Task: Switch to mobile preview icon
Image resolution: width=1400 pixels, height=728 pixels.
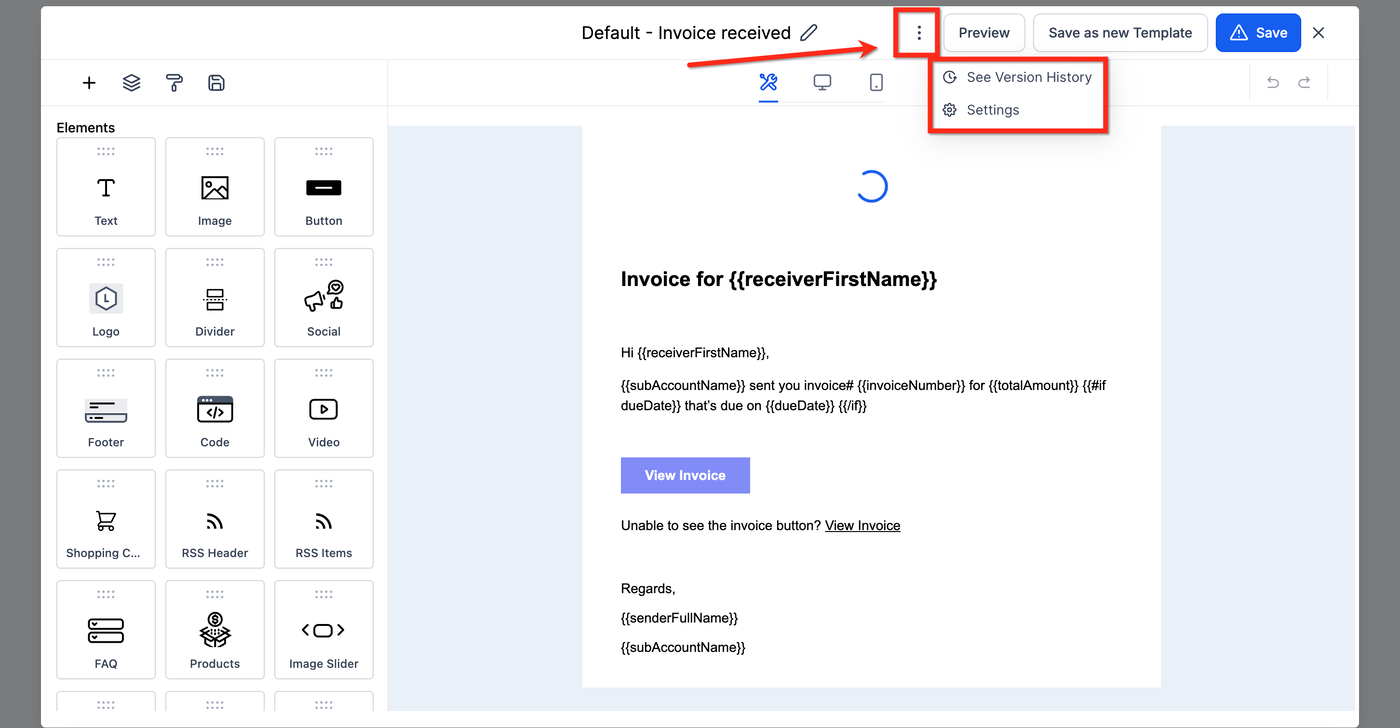Action: (x=876, y=82)
